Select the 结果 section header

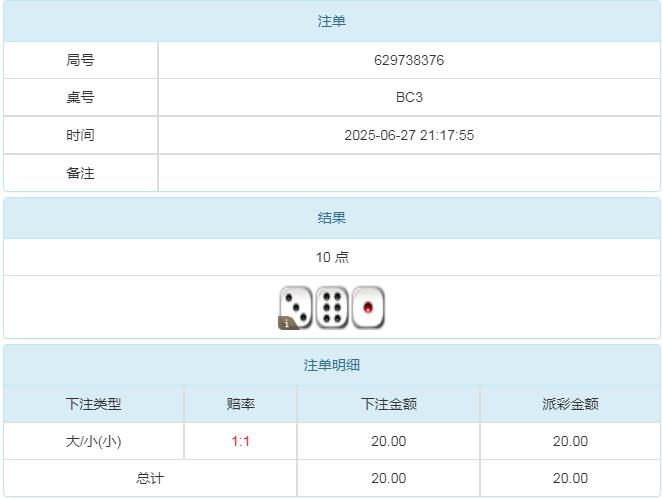332,218
